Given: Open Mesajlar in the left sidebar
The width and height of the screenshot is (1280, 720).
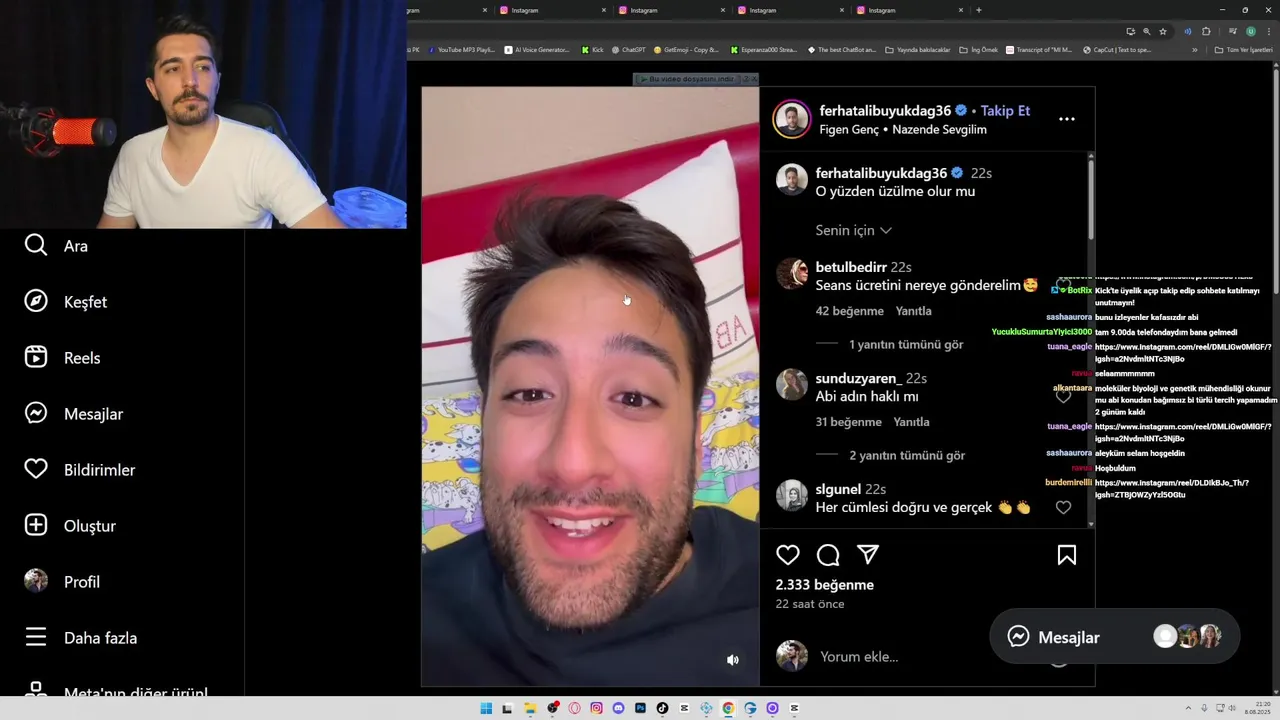Looking at the screenshot, I should [74, 414].
